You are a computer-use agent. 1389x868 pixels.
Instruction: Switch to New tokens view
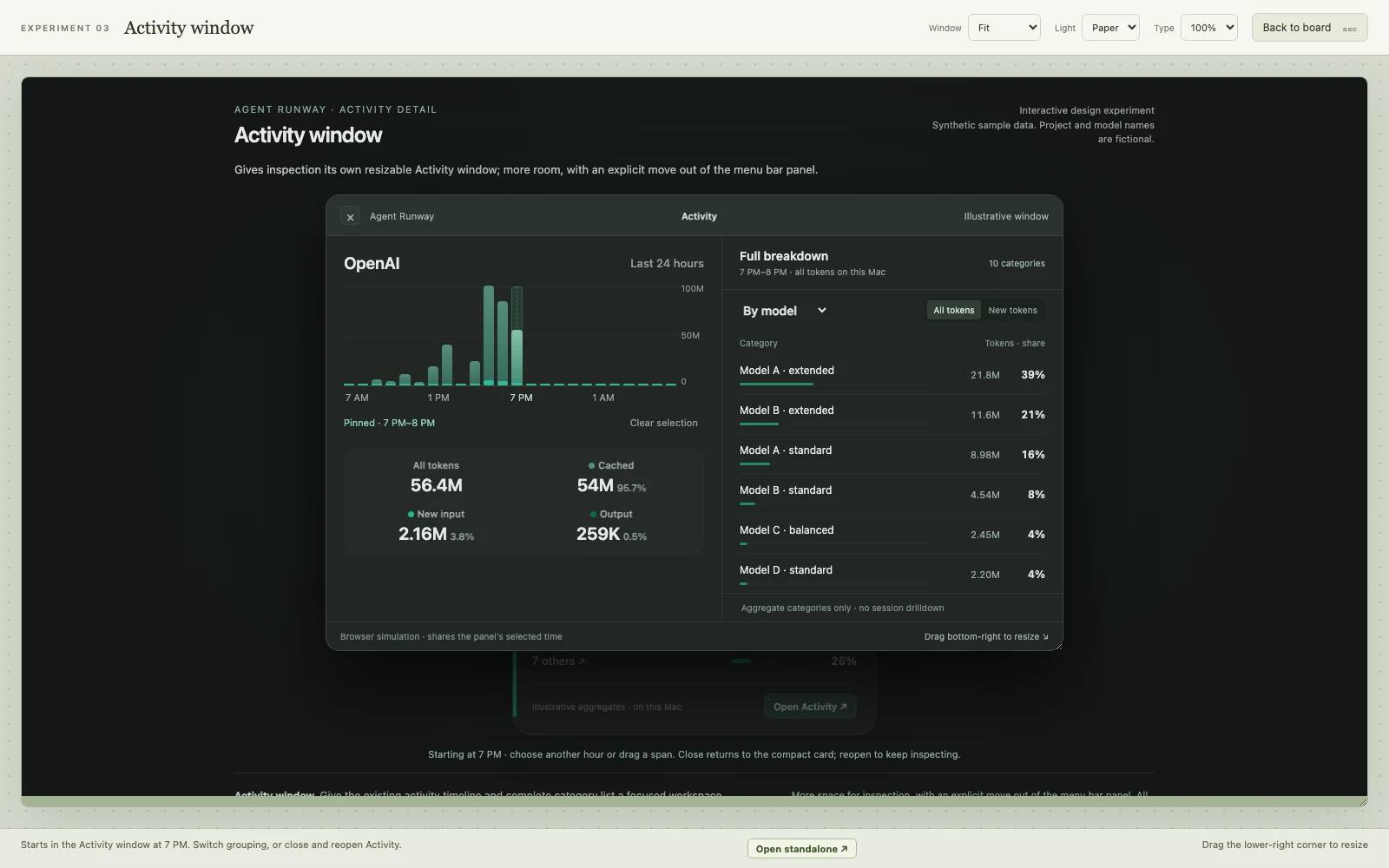tap(1012, 310)
